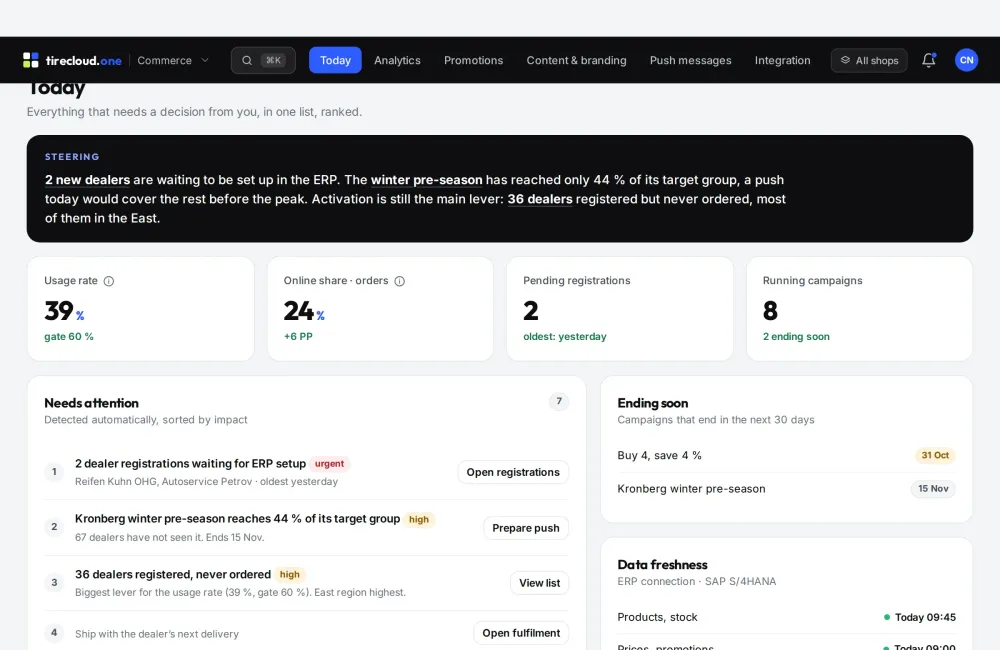Follow the 'winter pre-season' link
The image size is (1000, 650).
426,180
